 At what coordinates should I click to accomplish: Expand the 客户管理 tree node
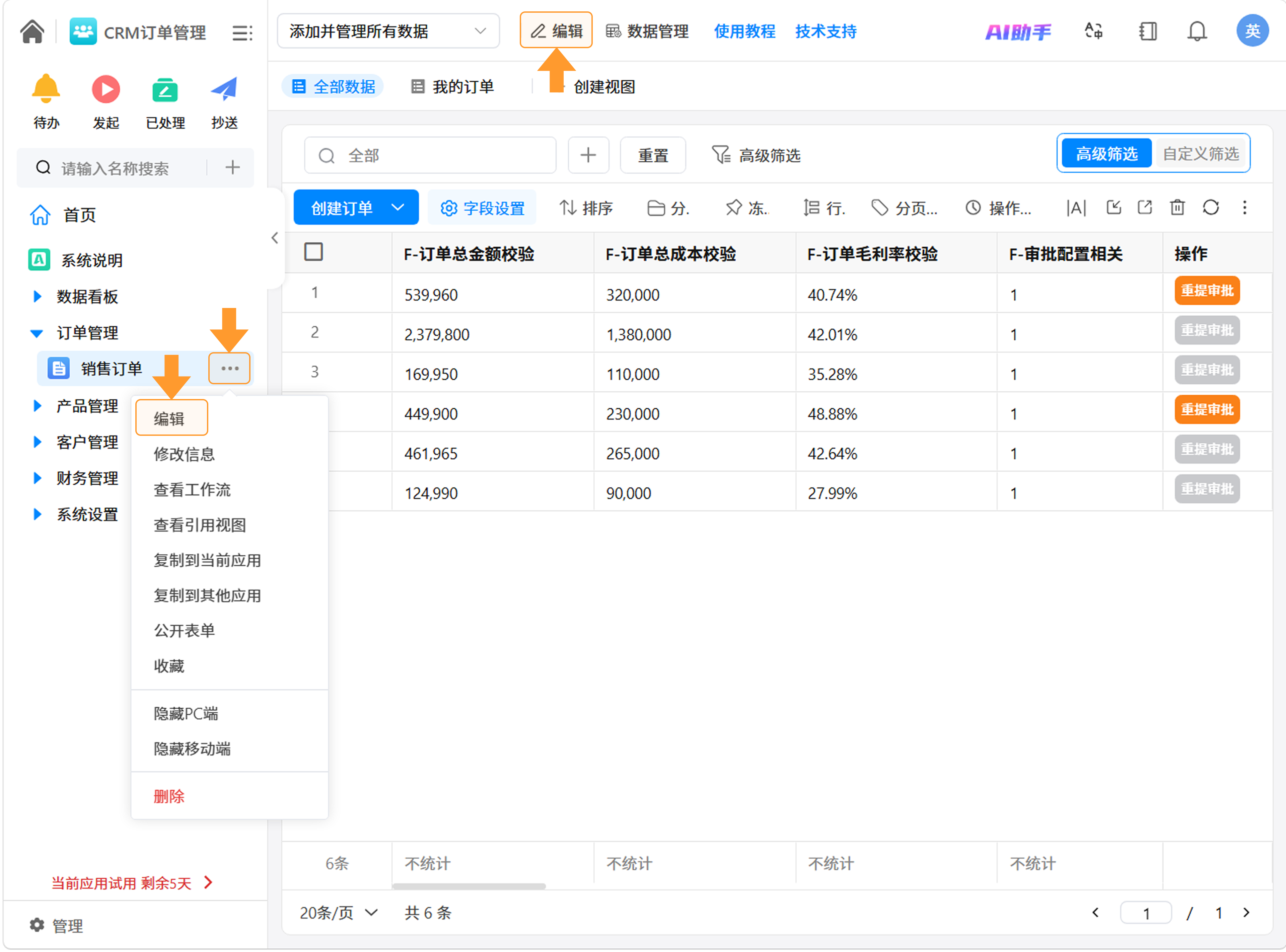pos(38,442)
